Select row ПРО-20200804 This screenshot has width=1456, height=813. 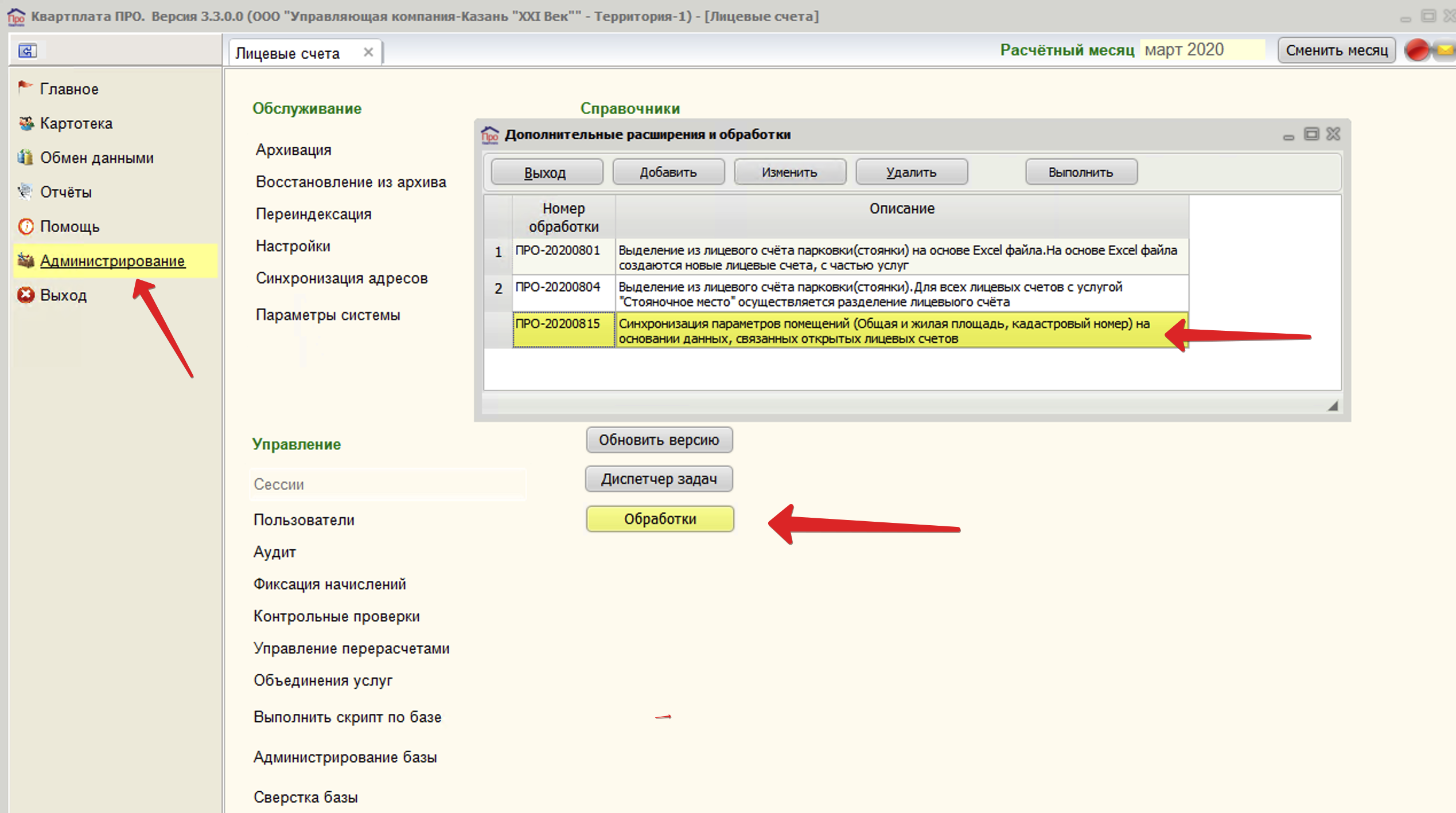pos(836,294)
